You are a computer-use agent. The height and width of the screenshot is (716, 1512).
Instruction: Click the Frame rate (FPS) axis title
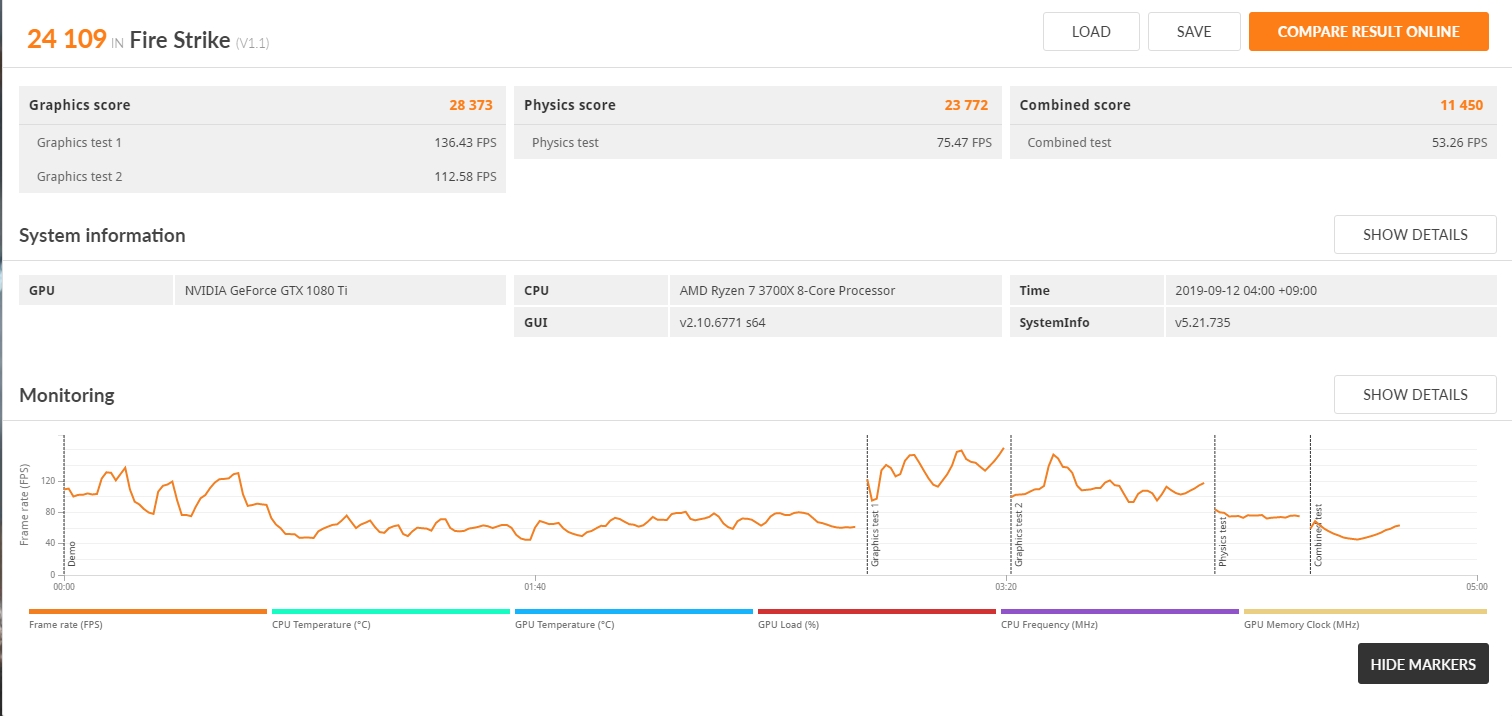point(25,505)
